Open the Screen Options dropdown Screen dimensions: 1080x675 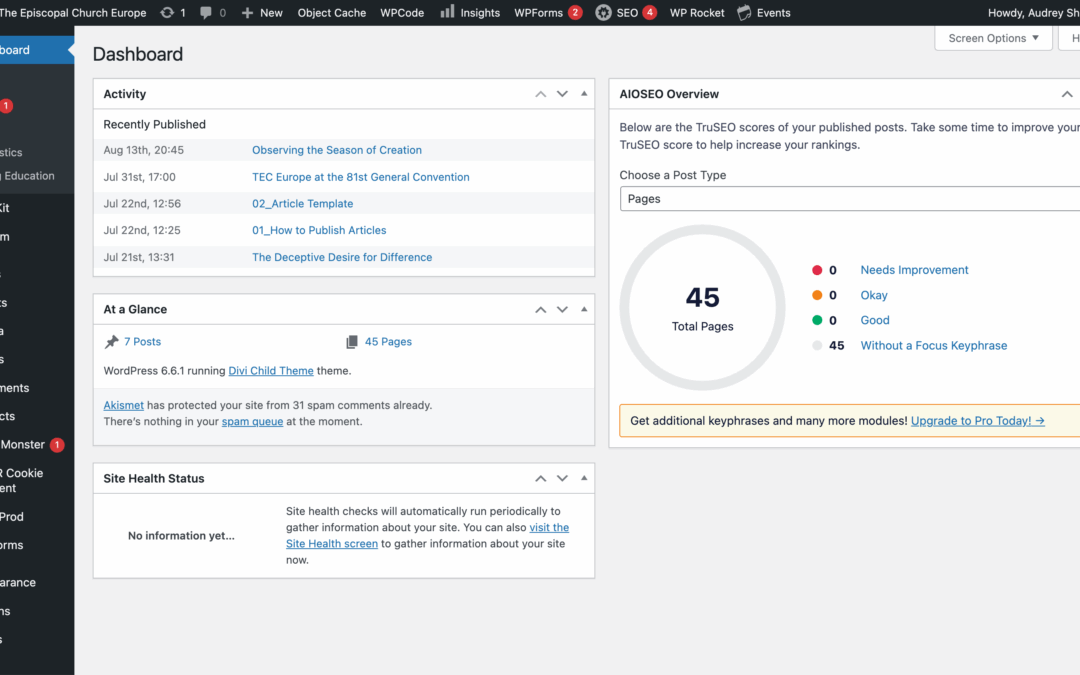[x=993, y=38]
